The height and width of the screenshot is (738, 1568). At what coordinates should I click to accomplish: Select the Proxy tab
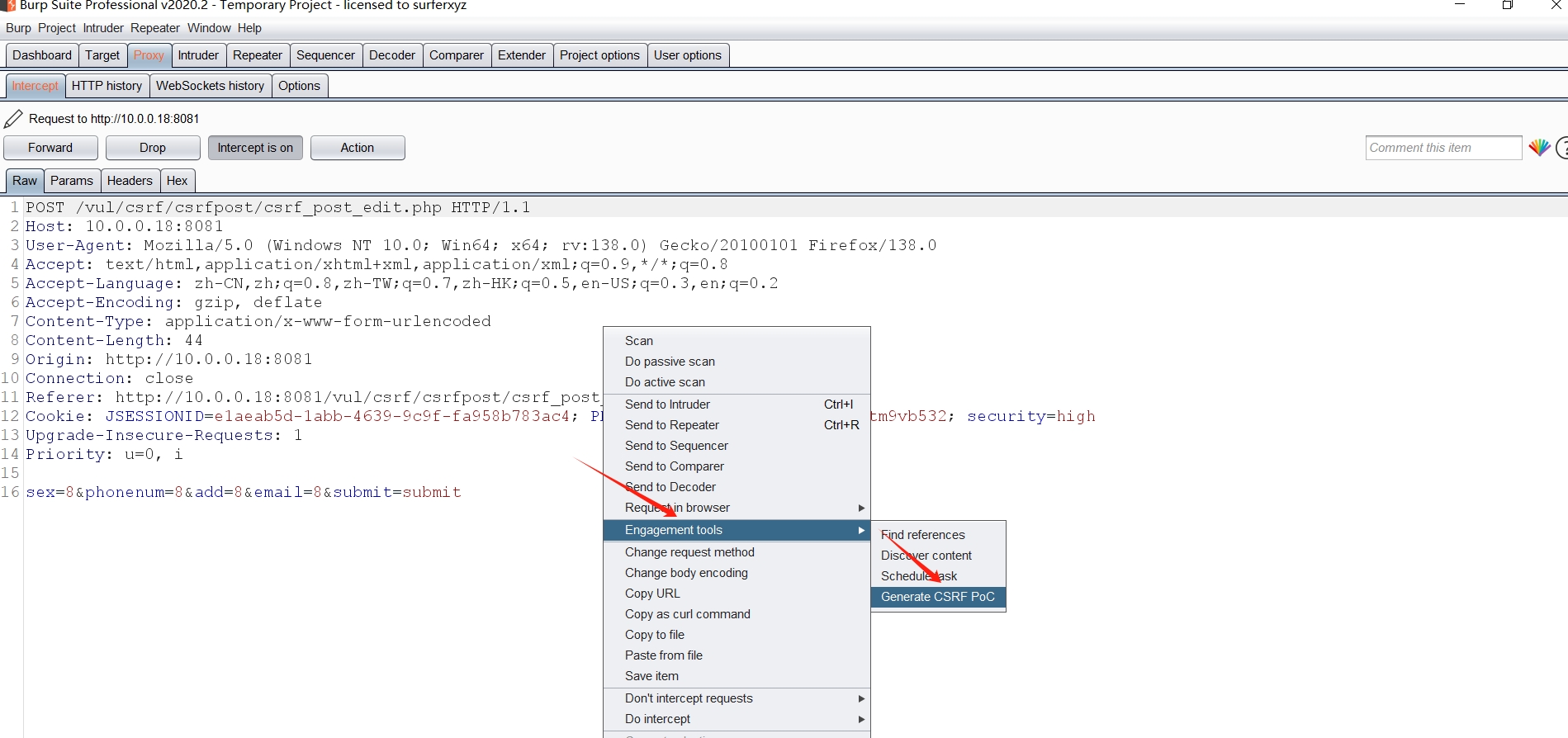149,55
